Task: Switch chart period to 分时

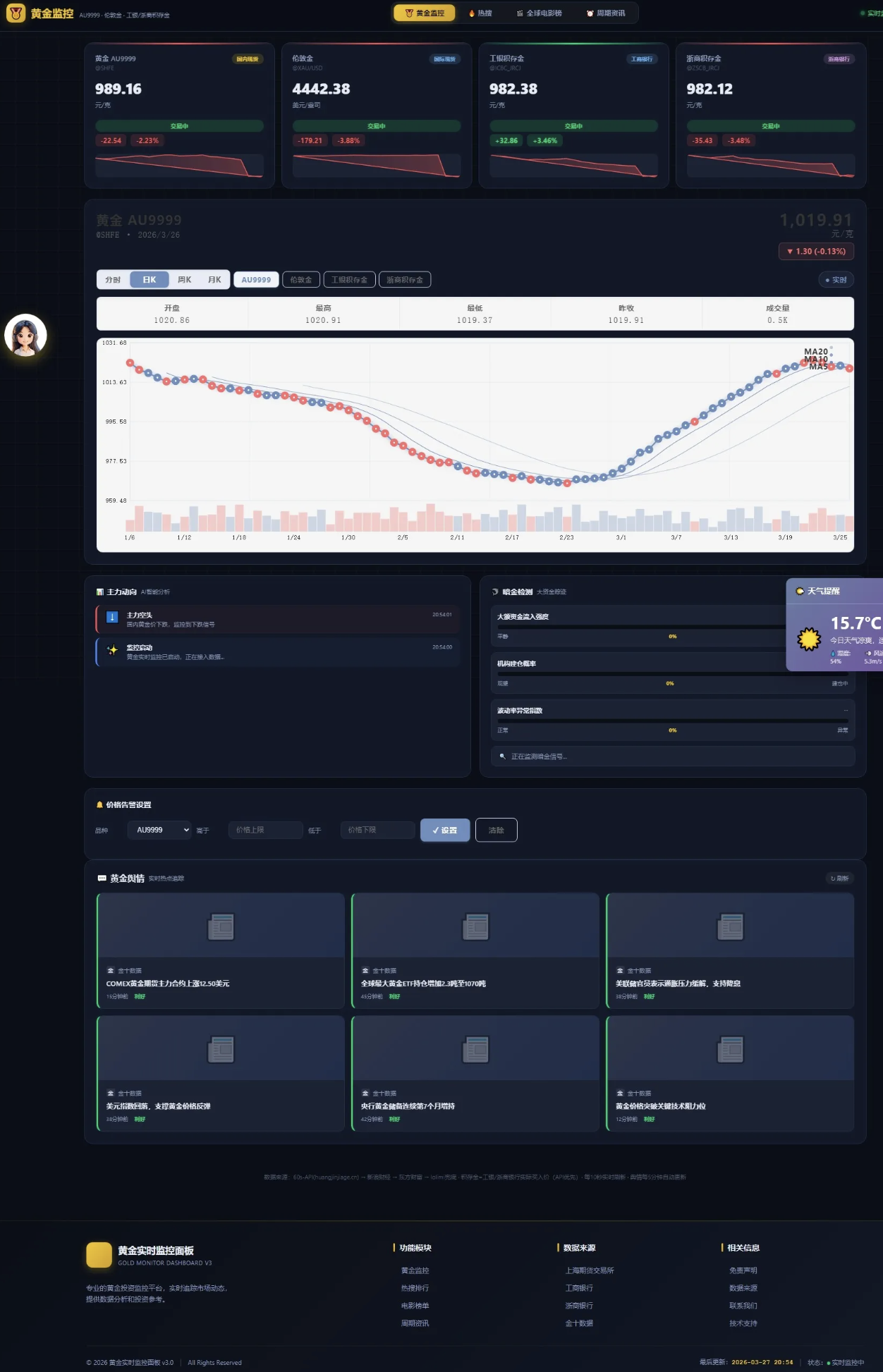Action: tap(113, 280)
